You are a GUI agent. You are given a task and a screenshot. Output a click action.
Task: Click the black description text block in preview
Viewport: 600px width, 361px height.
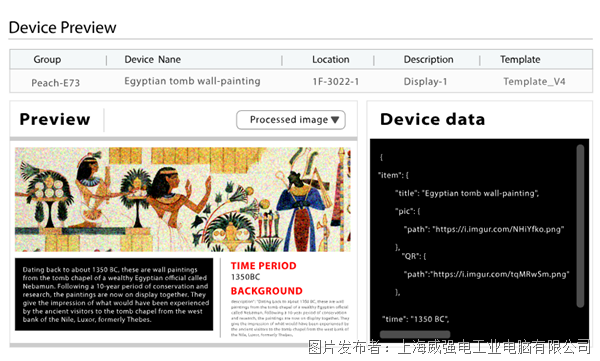coord(114,294)
